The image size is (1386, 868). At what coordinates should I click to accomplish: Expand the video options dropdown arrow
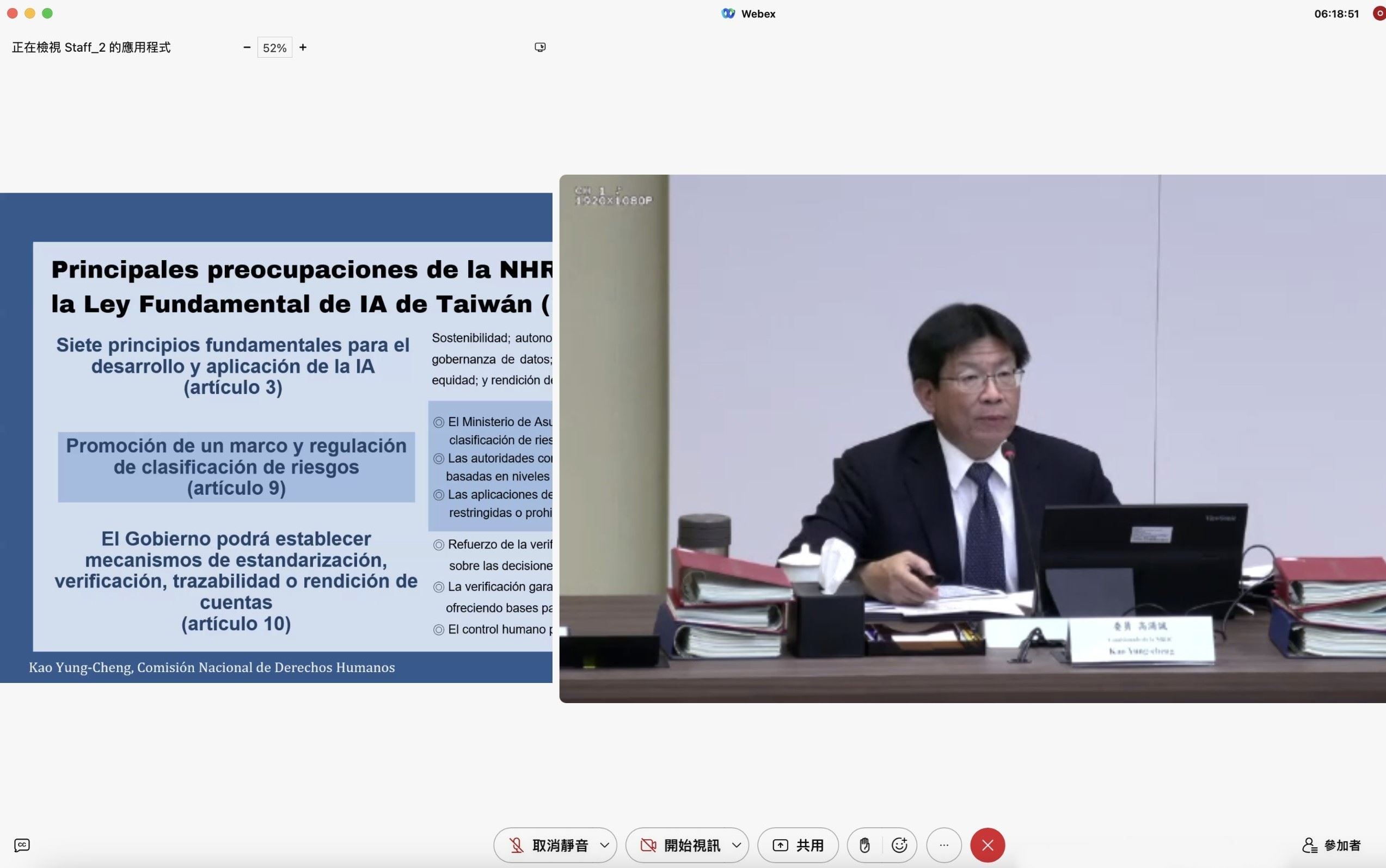[737, 845]
